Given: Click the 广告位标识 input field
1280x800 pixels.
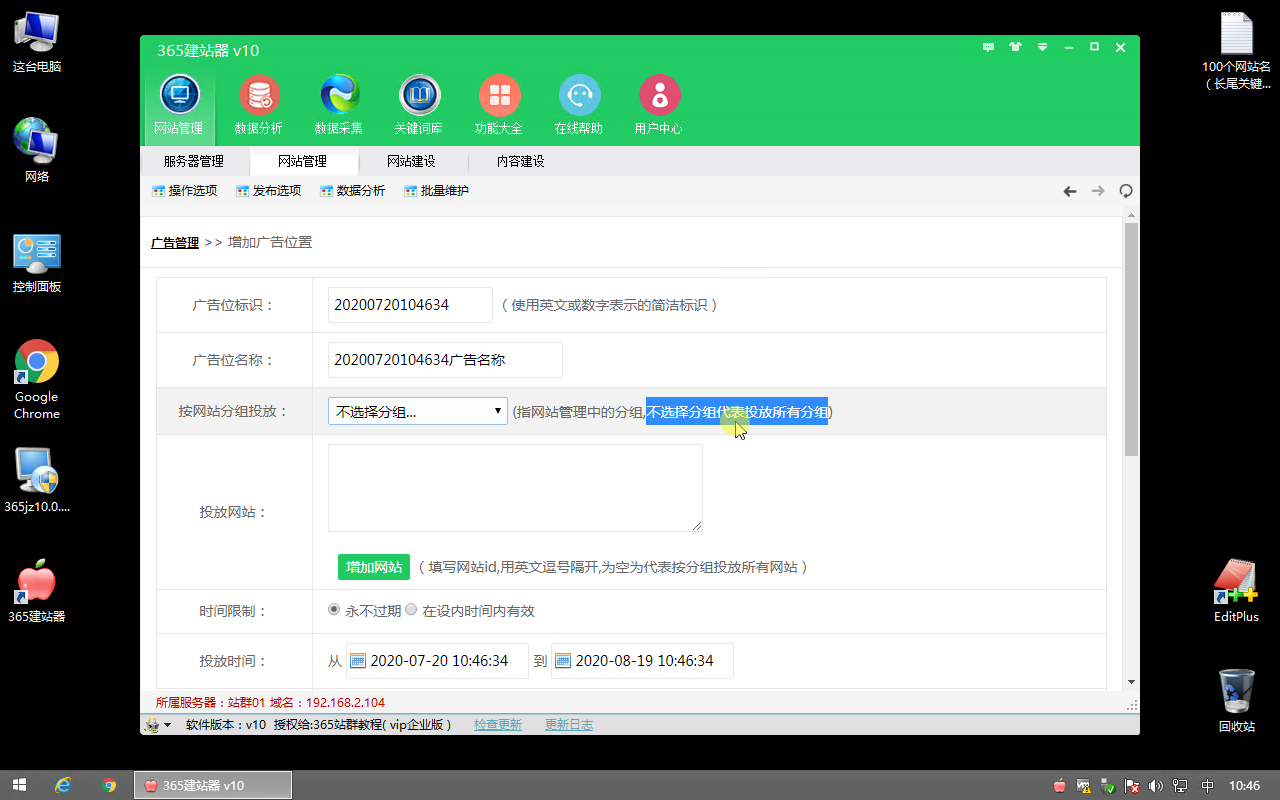Looking at the screenshot, I should click(410, 305).
